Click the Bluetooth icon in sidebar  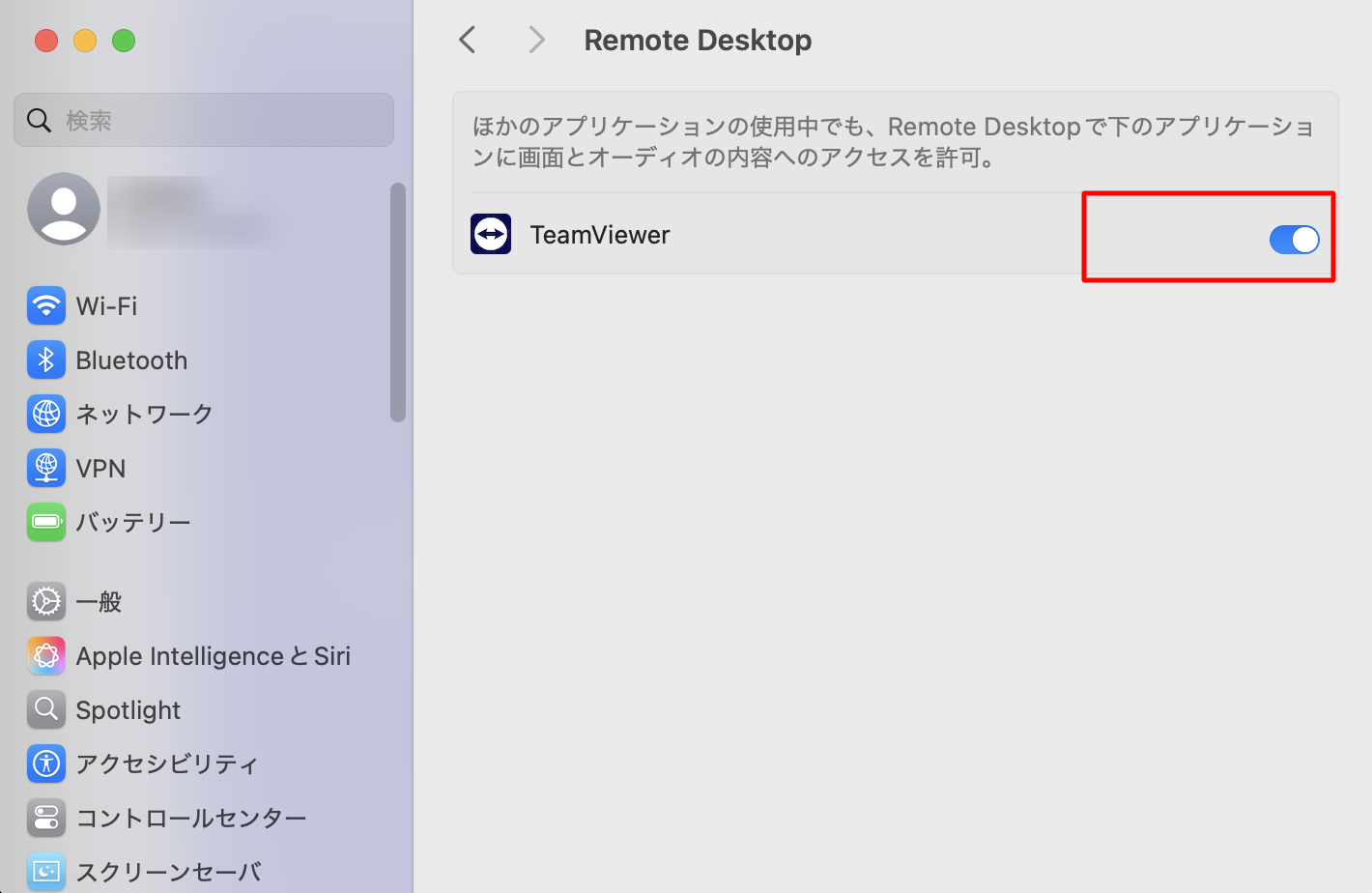pyautogui.click(x=46, y=360)
